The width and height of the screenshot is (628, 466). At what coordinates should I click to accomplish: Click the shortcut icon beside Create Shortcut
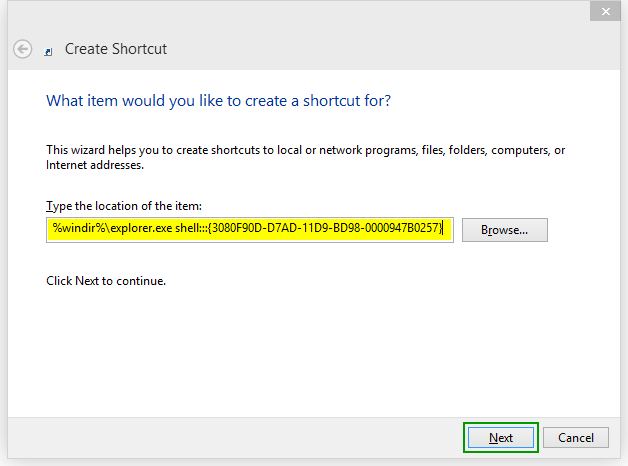click(48, 52)
